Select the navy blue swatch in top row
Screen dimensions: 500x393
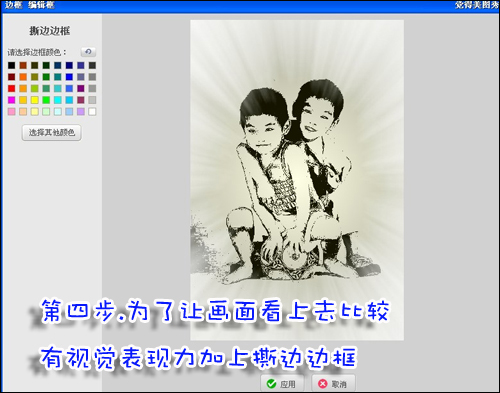(69, 65)
